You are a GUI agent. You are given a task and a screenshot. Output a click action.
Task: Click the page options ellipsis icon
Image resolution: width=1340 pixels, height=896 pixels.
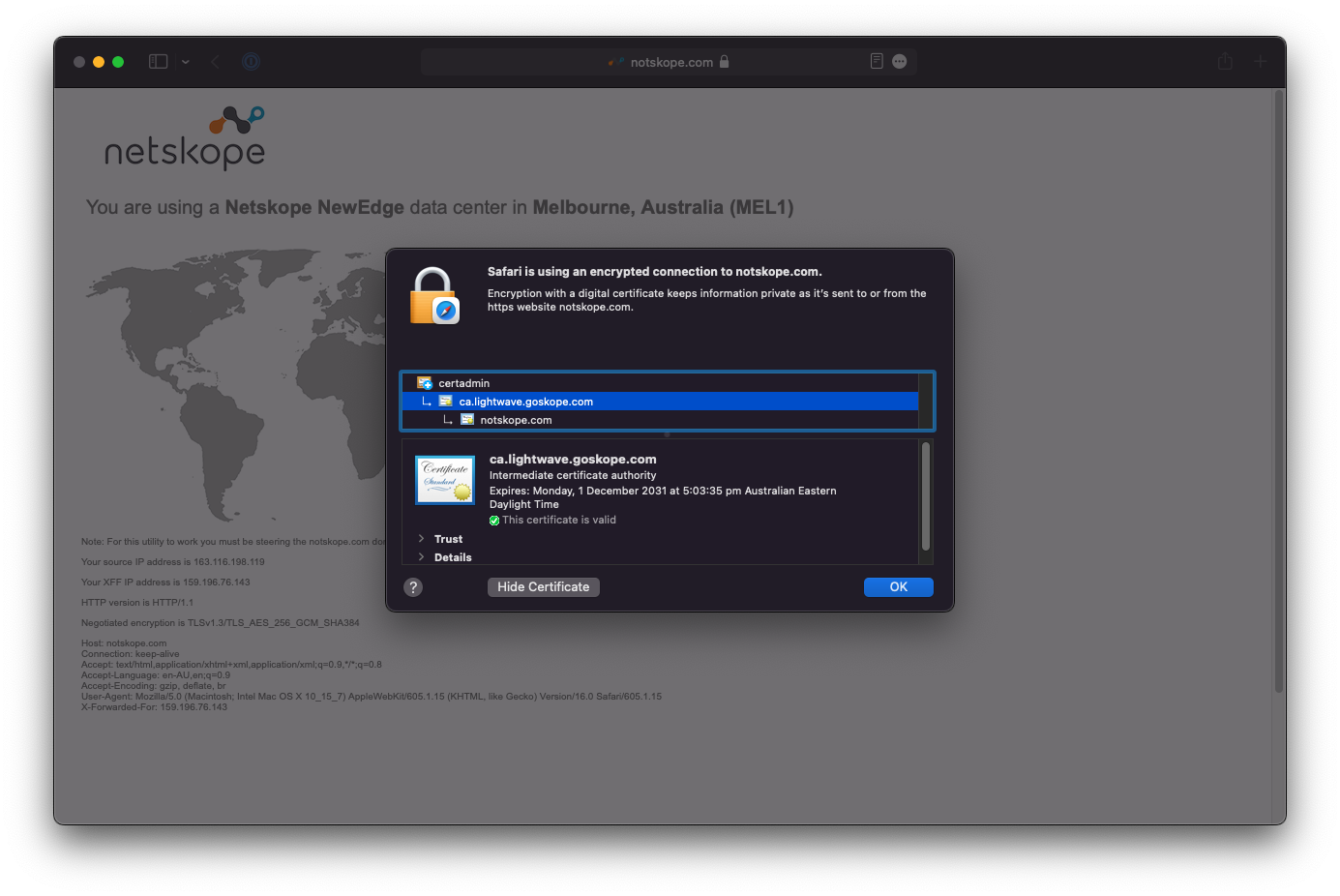(900, 61)
